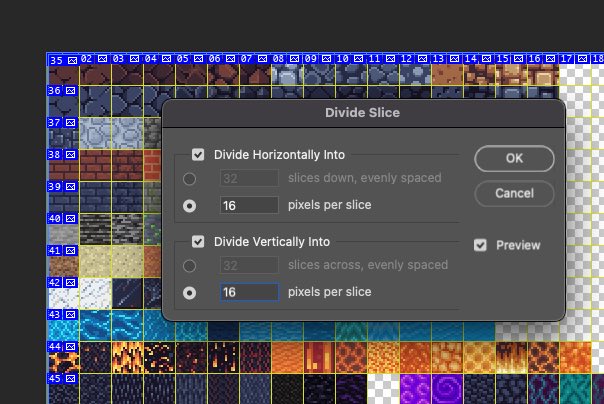Click slice 45 image badge icon

click(x=70, y=378)
